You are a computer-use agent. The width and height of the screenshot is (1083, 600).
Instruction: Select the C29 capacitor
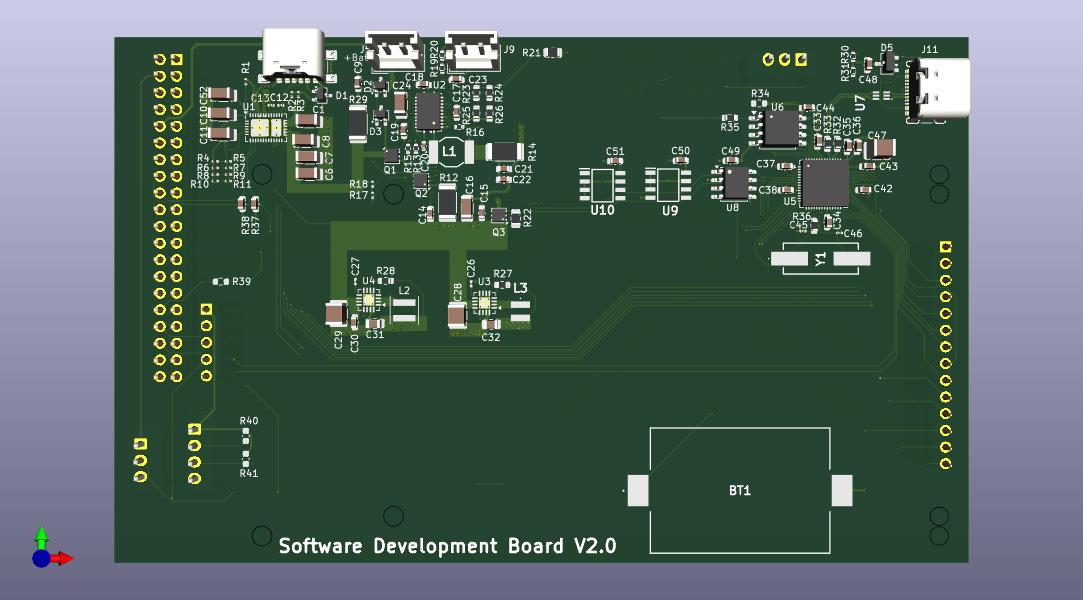pos(336,313)
